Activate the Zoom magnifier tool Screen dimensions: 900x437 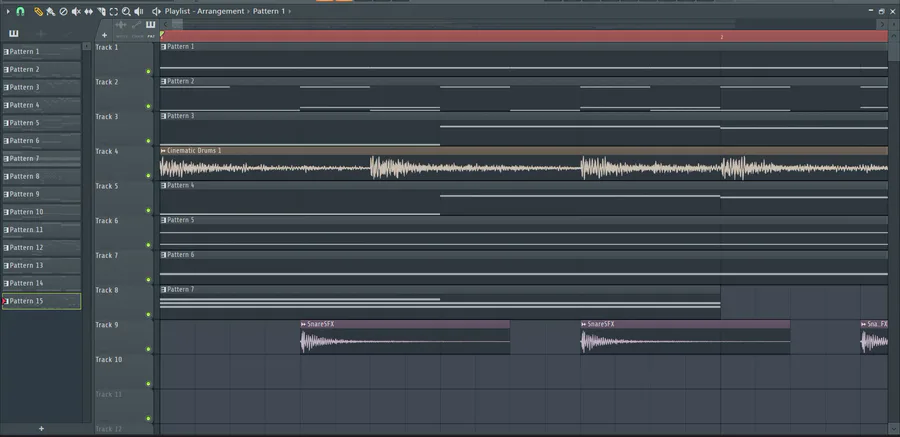[126, 11]
